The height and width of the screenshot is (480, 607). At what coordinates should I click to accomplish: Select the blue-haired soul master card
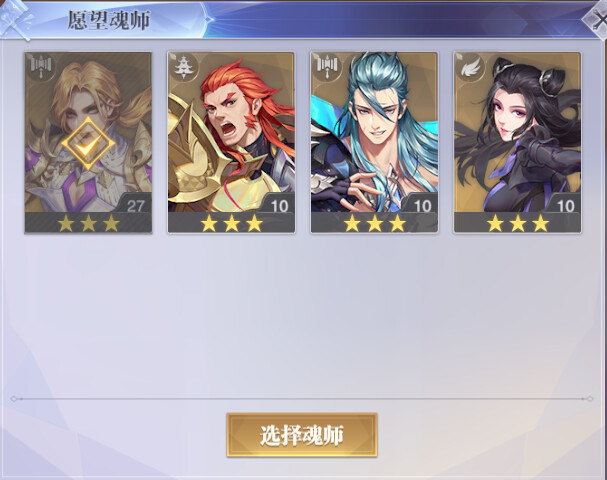tap(374, 142)
